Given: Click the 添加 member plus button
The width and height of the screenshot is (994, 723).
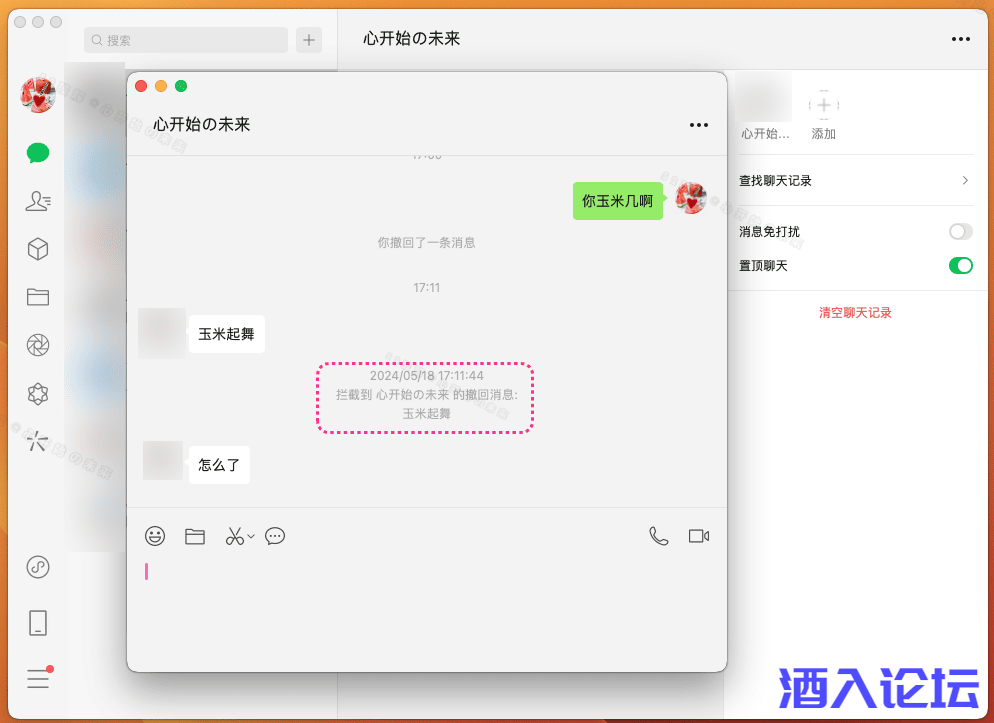Looking at the screenshot, I should tap(823, 104).
